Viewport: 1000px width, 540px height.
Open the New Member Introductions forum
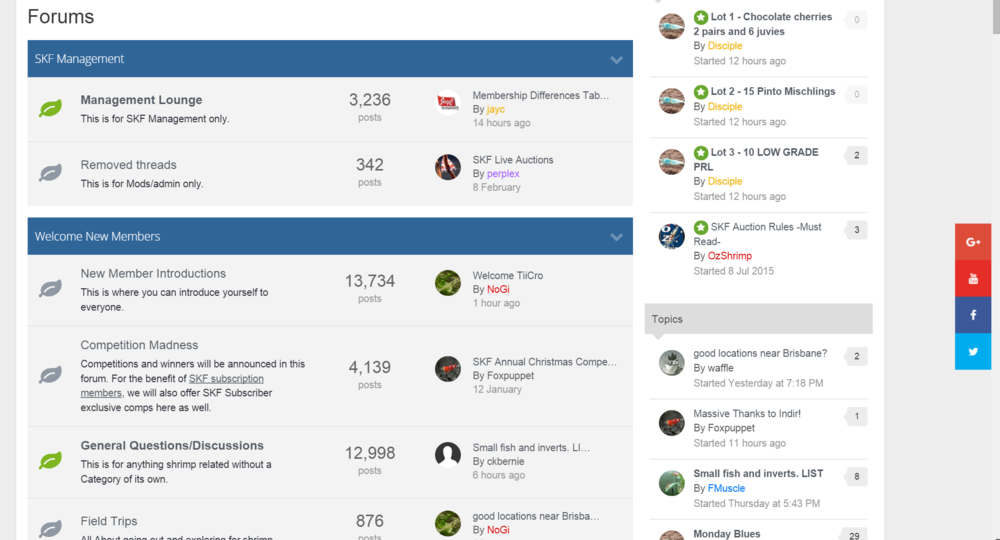point(153,274)
